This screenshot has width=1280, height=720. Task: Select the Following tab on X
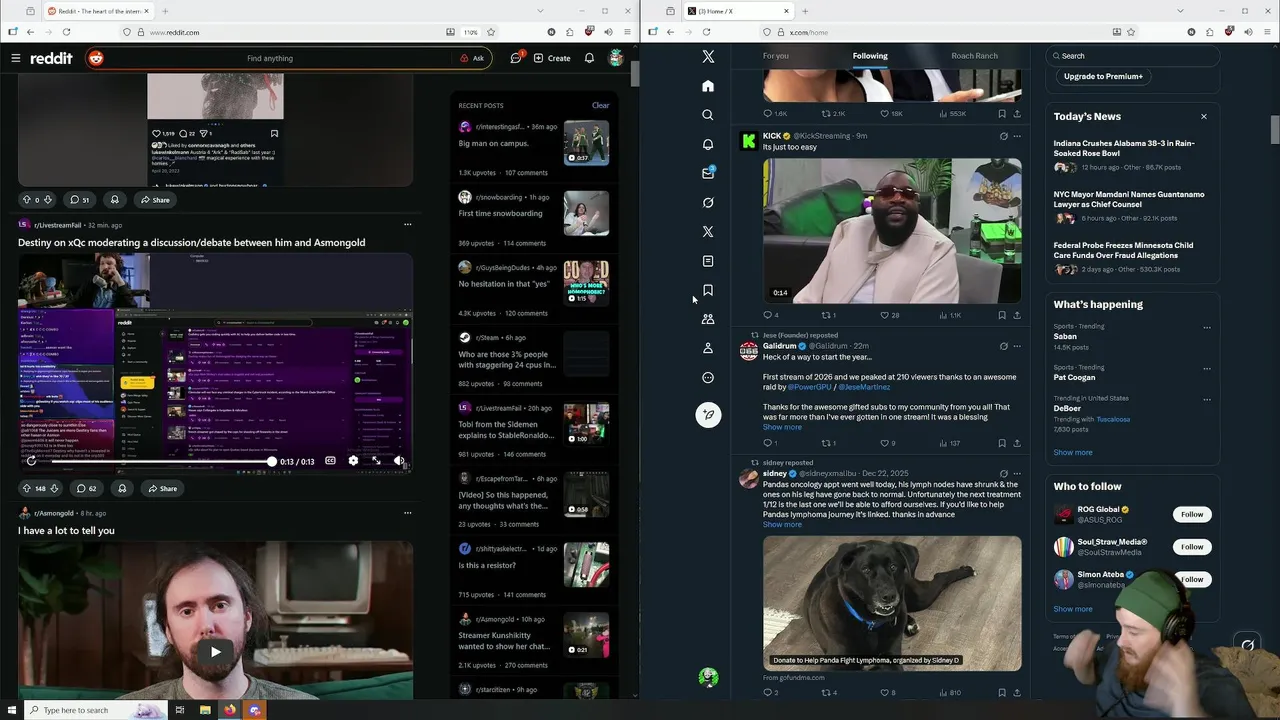pyautogui.click(x=870, y=56)
